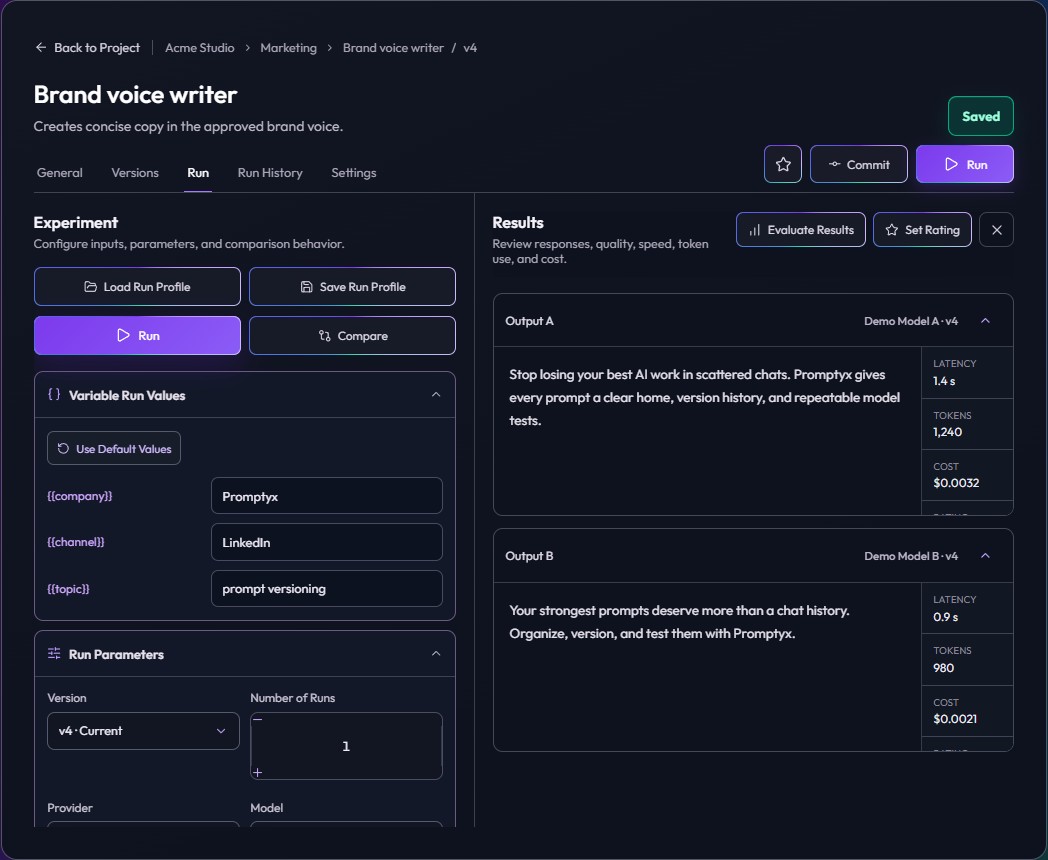The height and width of the screenshot is (860, 1048).
Task: Open Load Run Profile
Action: coord(137,287)
